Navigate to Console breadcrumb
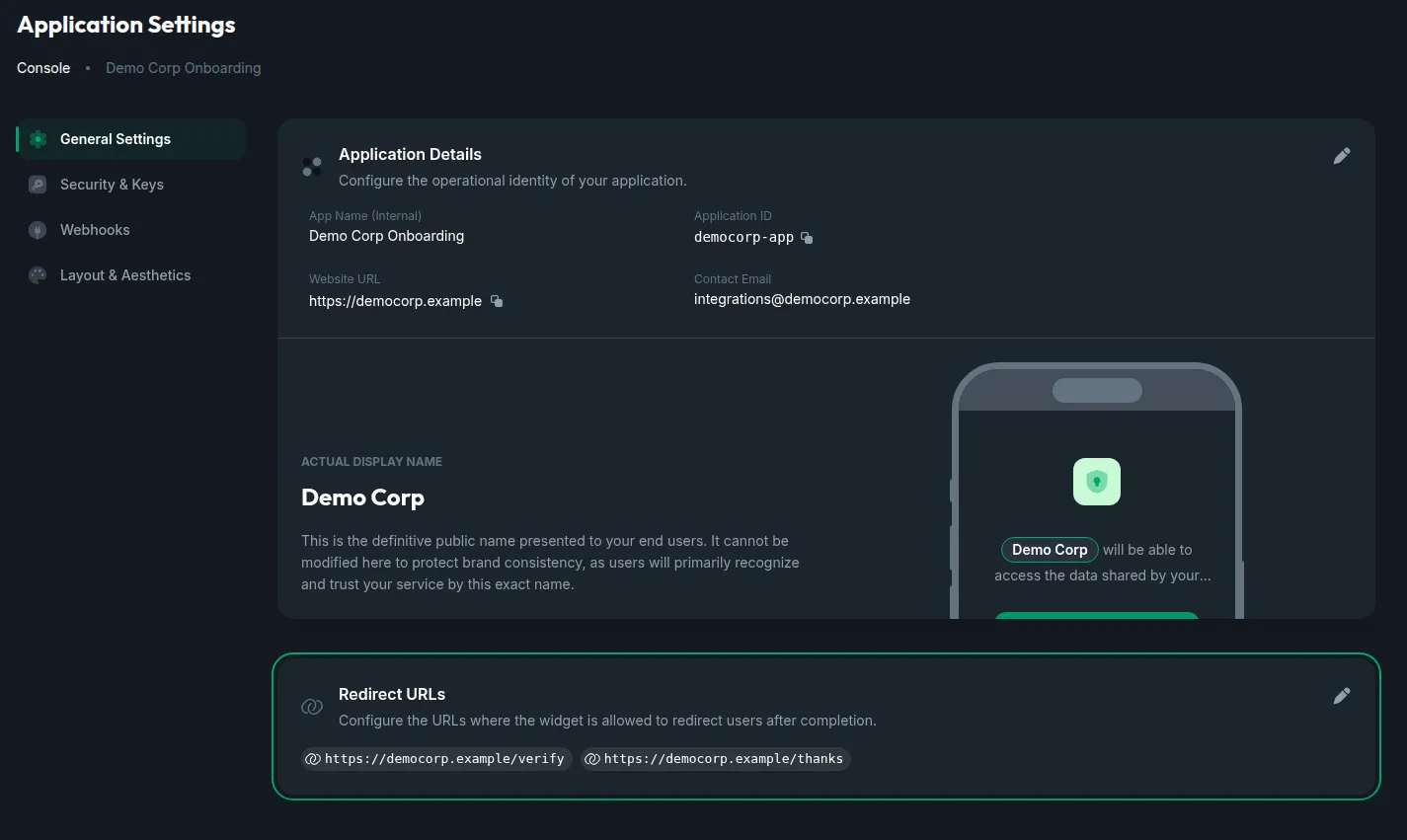1407x840 pixels. click(x=43, y=68)
